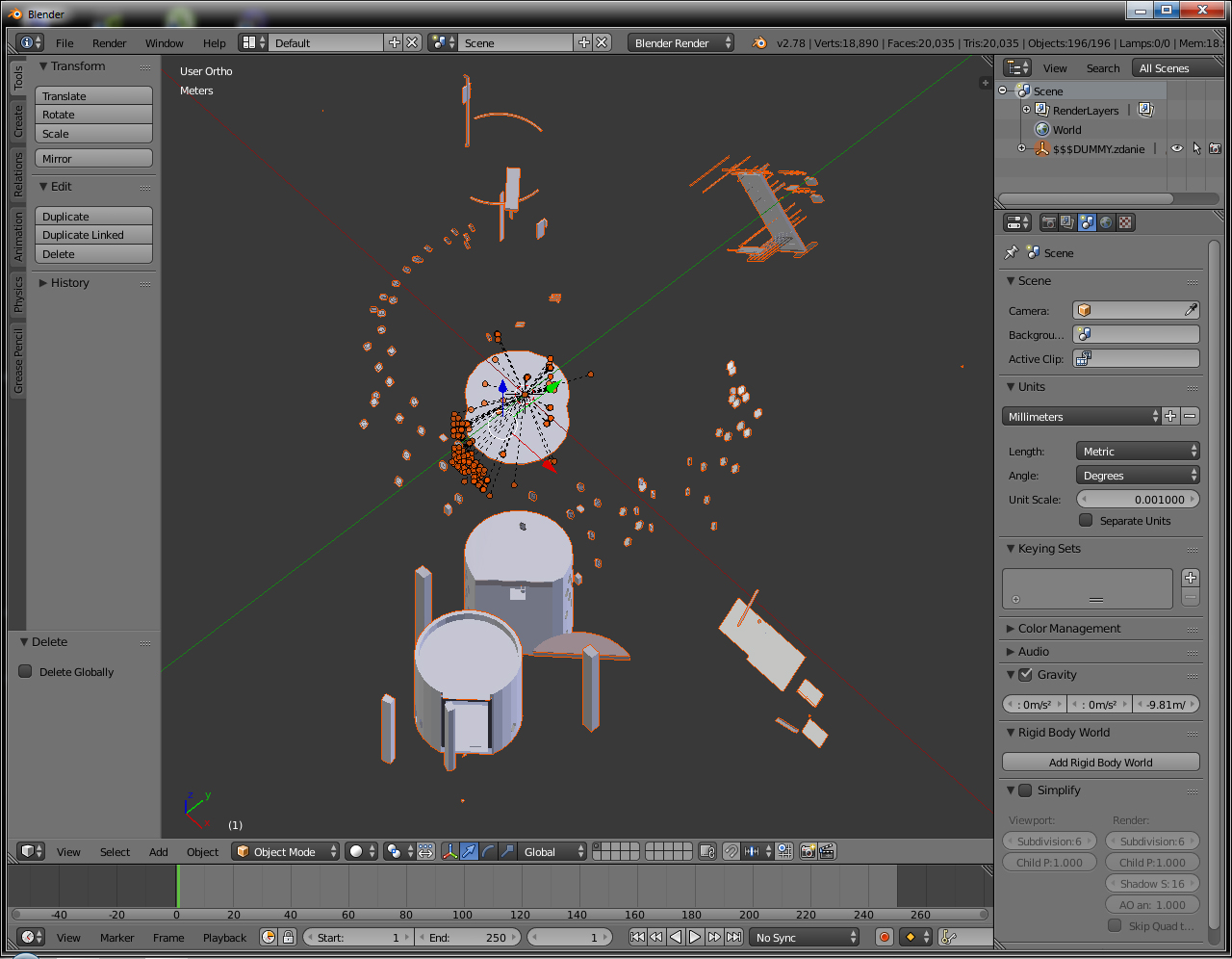The width and height of the screenshot is (1232, 959).
Task: Pin the Scene properties context
Action: pos(1011,252)
